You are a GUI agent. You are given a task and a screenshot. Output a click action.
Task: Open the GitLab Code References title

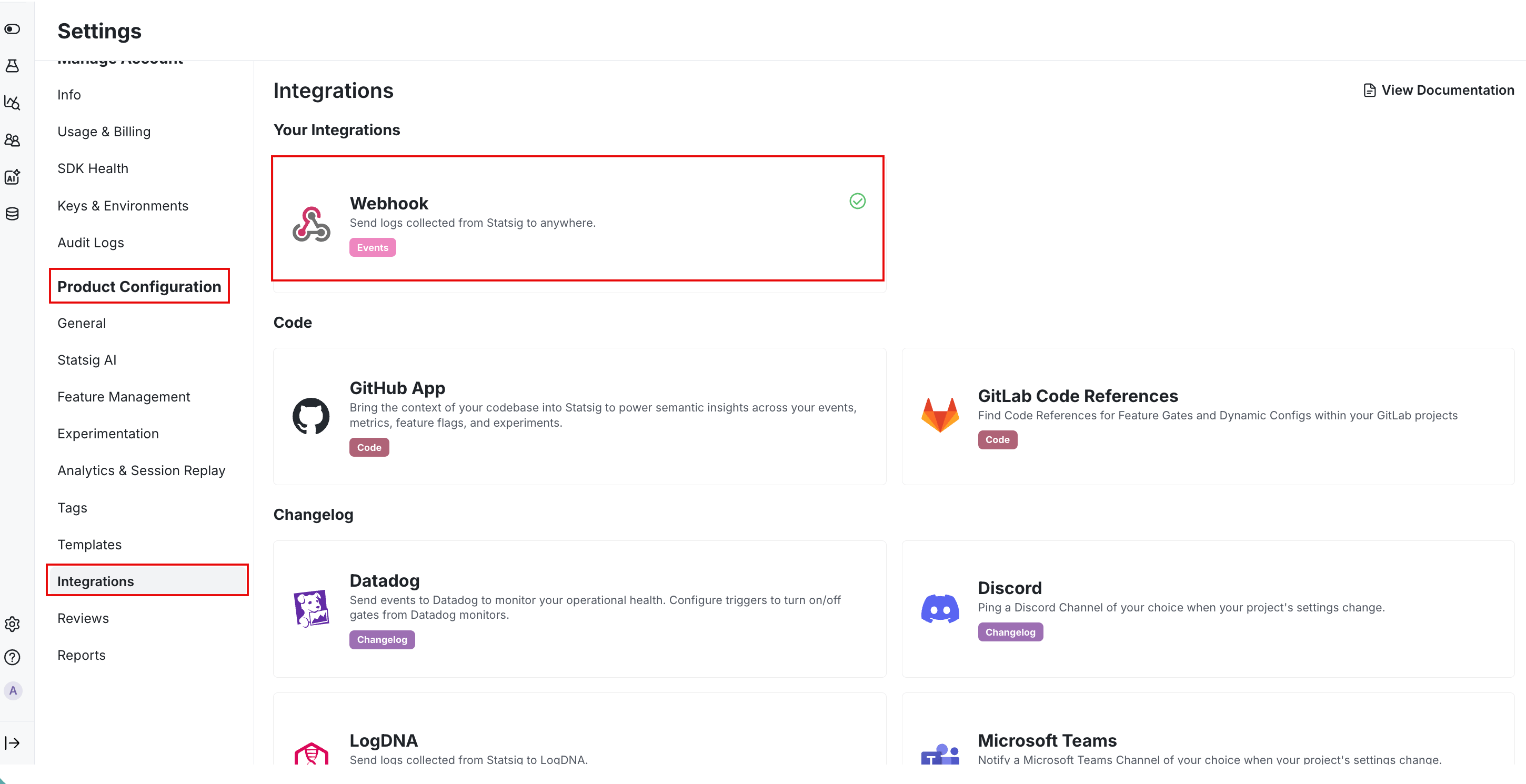click(x=1078, y=396)
